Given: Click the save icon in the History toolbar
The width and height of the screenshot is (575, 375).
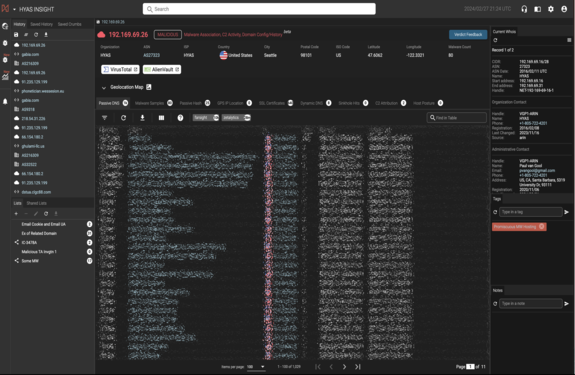Looking at the screenshot, I should tap(16, 34).
